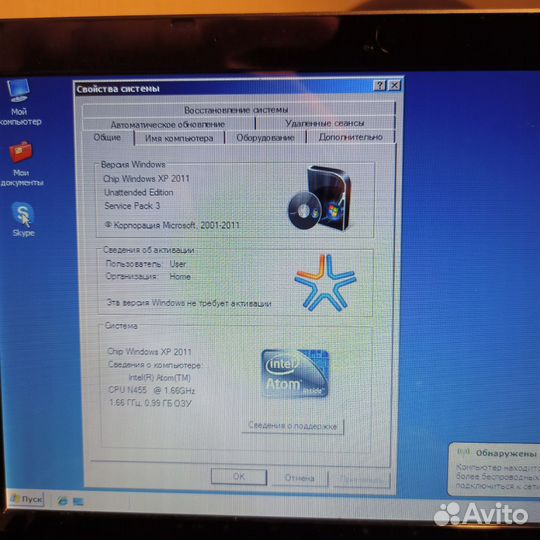Click the '1.66 ГГц, 0.99 ГБ ОЗУ' text
This screenshot has height=540, width=540.
(150, 403)
